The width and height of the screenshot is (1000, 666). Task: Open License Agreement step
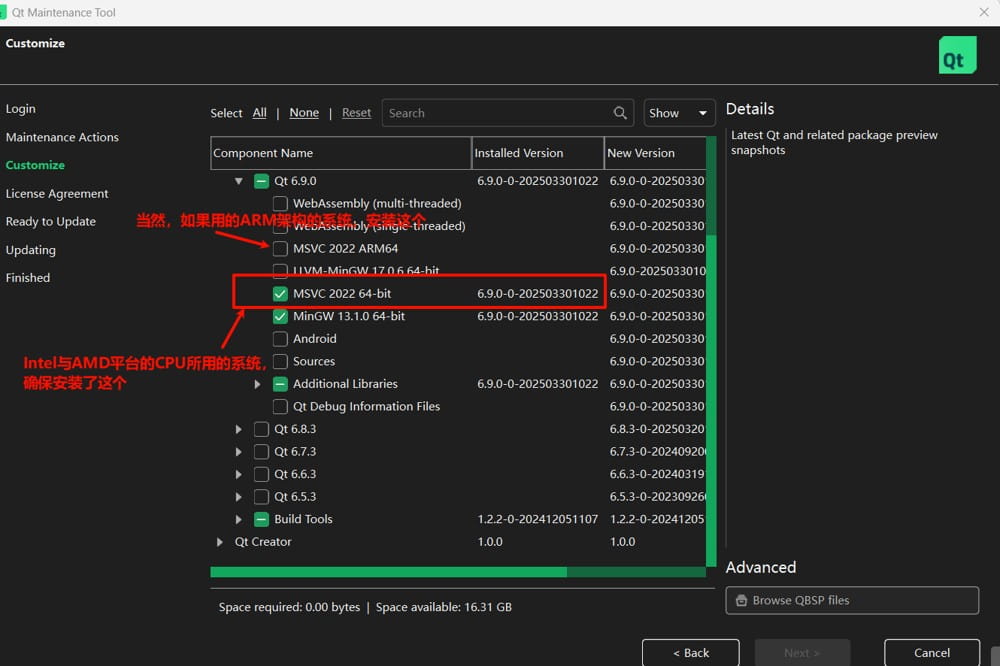57,193
